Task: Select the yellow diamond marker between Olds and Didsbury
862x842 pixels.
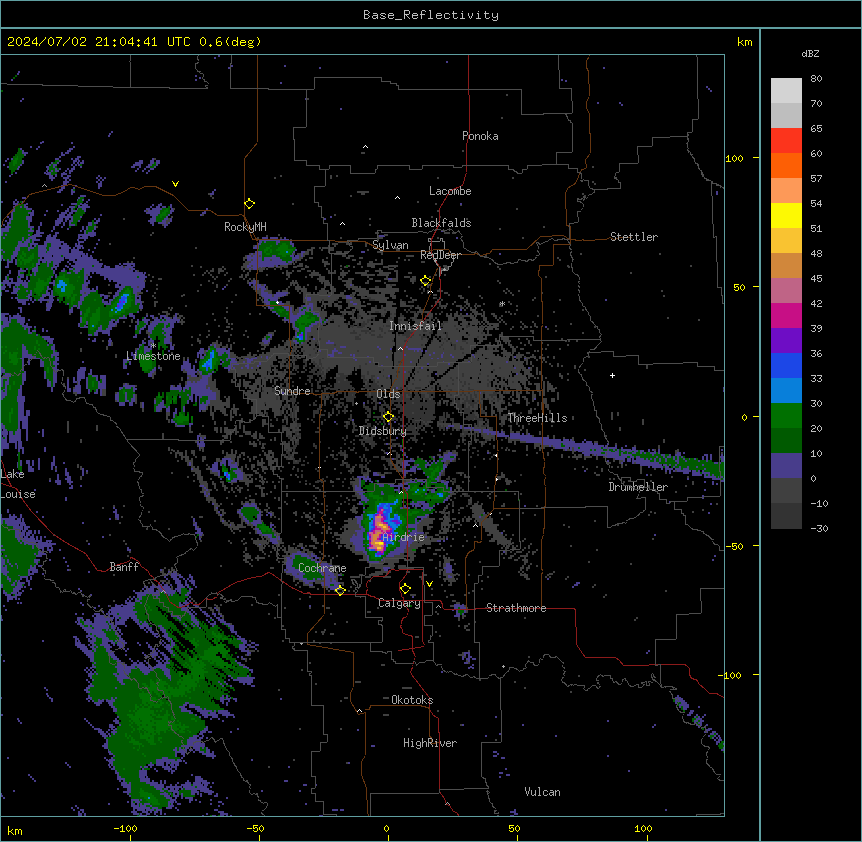Action: point(388,417)
